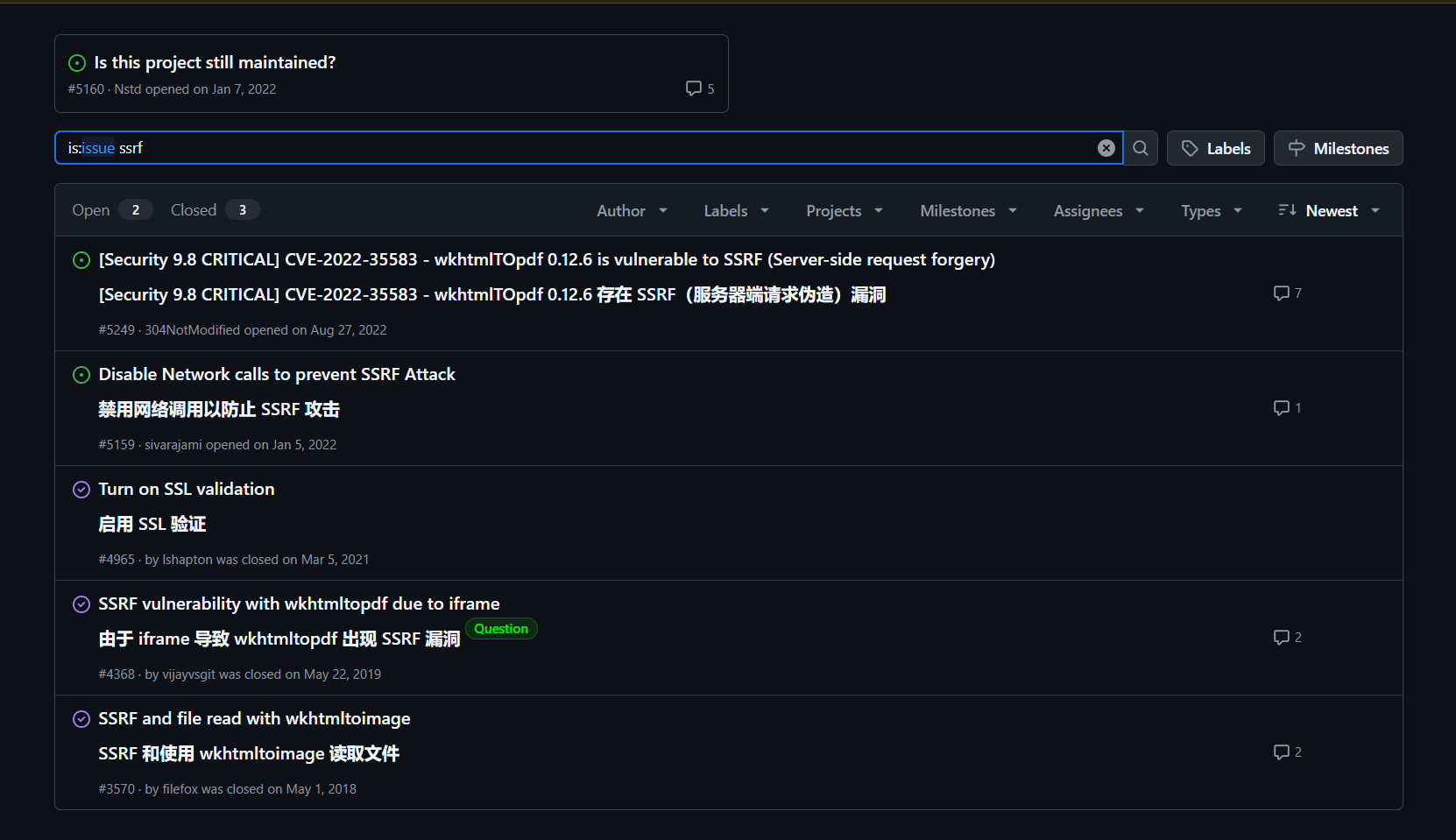The image size is (1456, 840).
Task: Click the magnifier search button
Action: (1140, 148)
